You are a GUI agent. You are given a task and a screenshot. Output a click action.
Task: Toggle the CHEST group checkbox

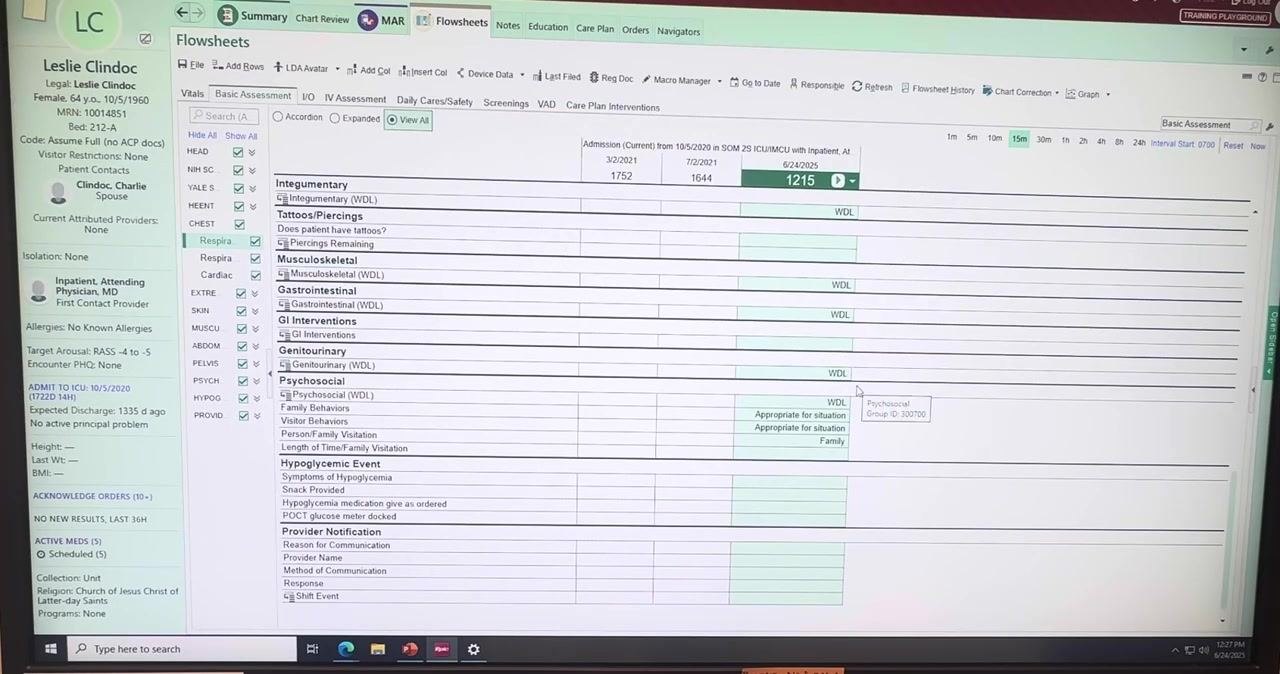coord(239,224)
